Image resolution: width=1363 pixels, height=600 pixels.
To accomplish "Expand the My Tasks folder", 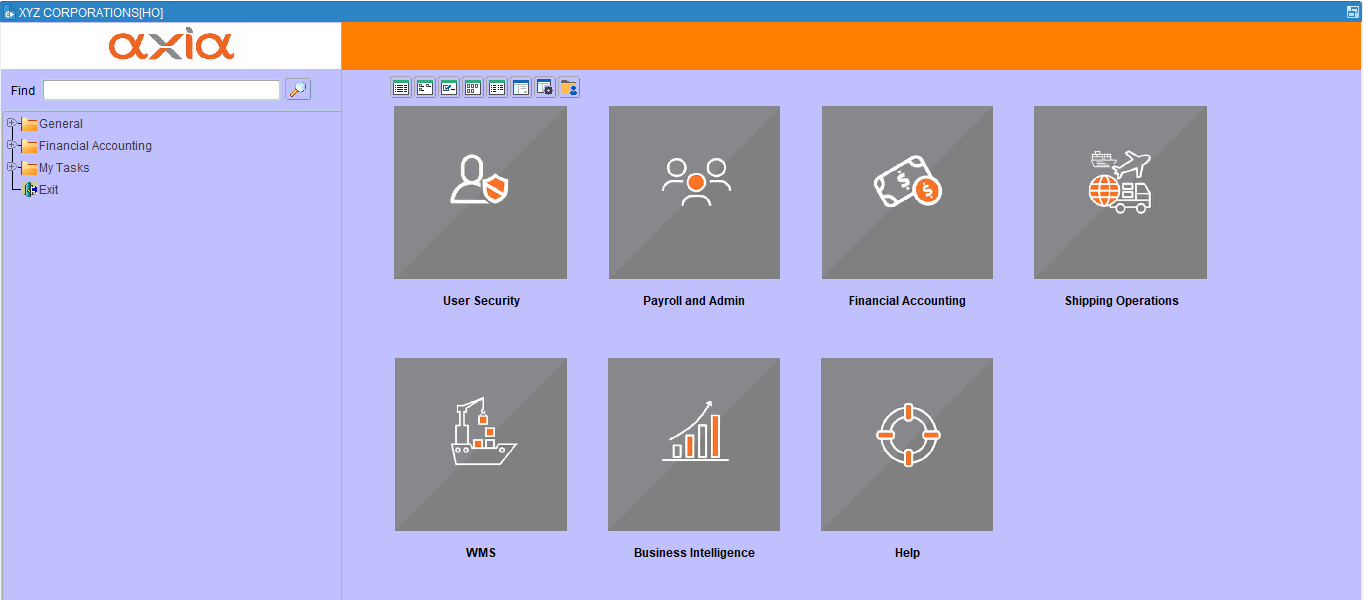I will pyautogui.click(x=10, y=167).
